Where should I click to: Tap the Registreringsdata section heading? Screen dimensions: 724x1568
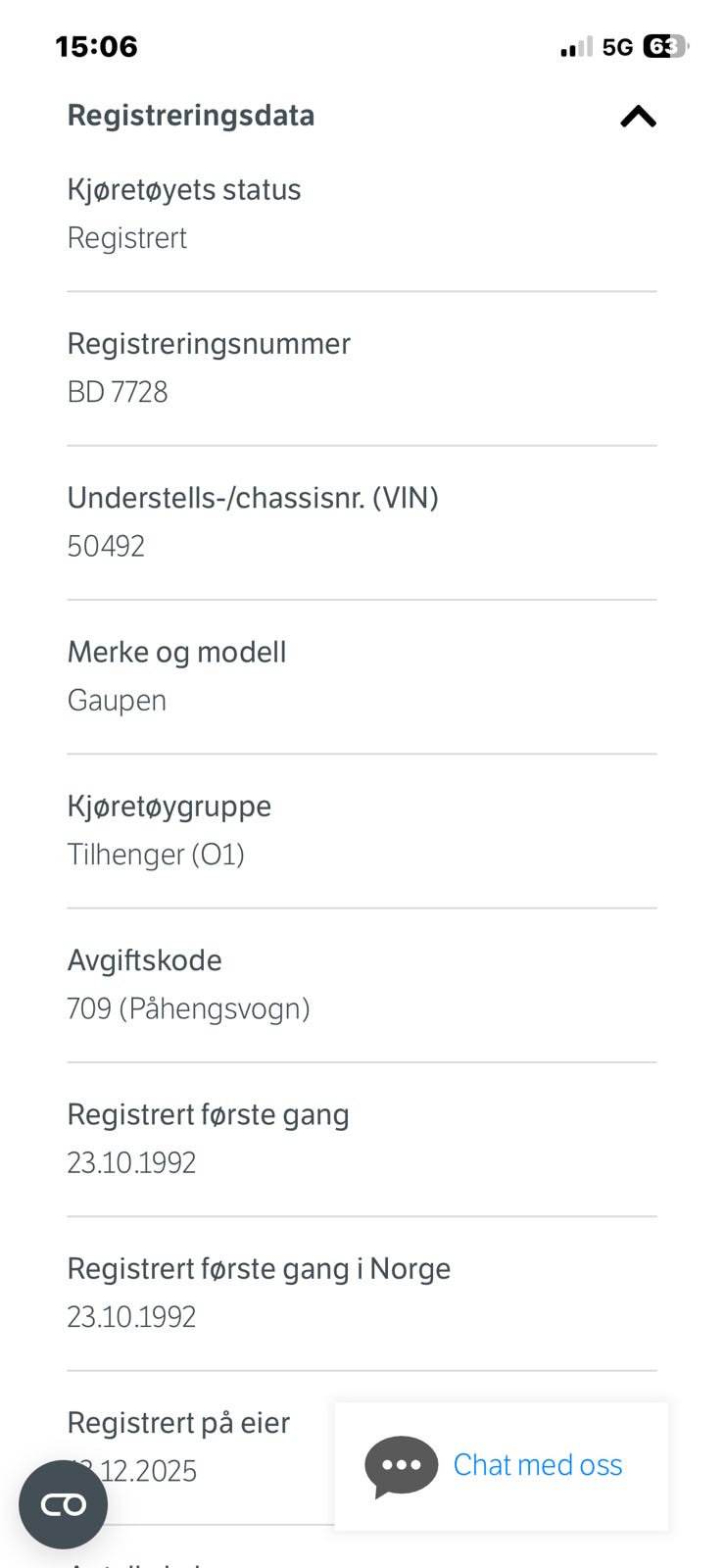point(191,116)
